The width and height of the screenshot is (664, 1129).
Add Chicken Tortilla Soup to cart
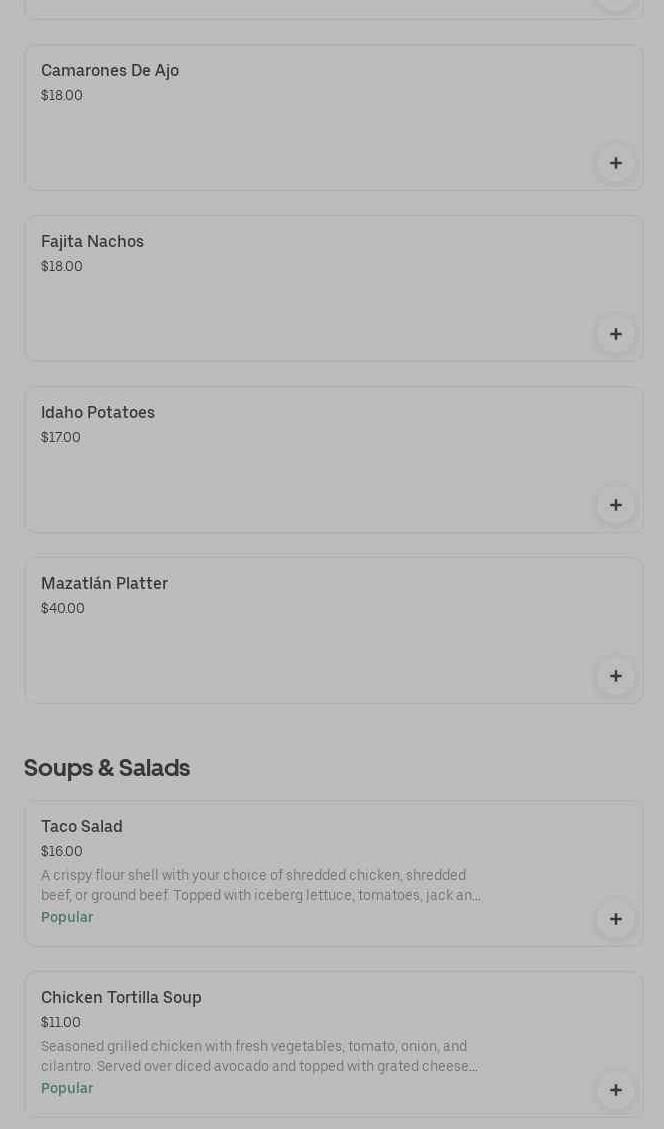pyautogui.click(x=615, y=1090)
